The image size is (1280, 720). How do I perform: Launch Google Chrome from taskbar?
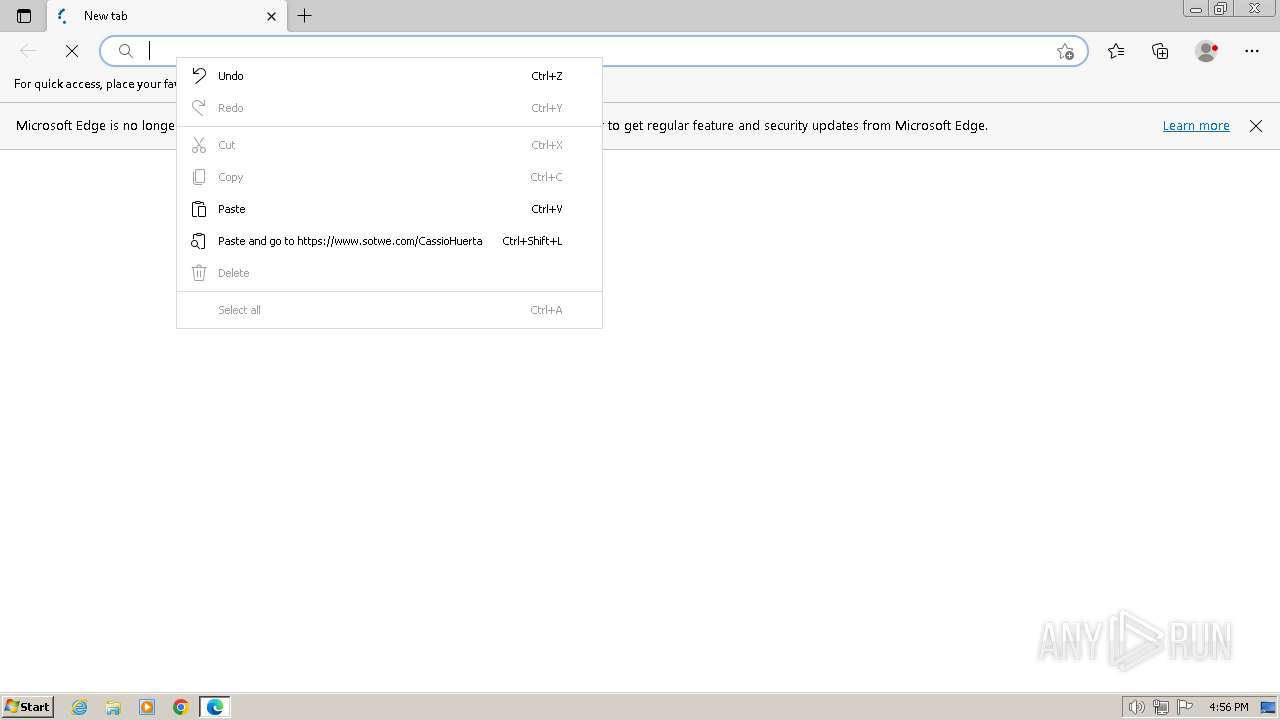[181, 707]
